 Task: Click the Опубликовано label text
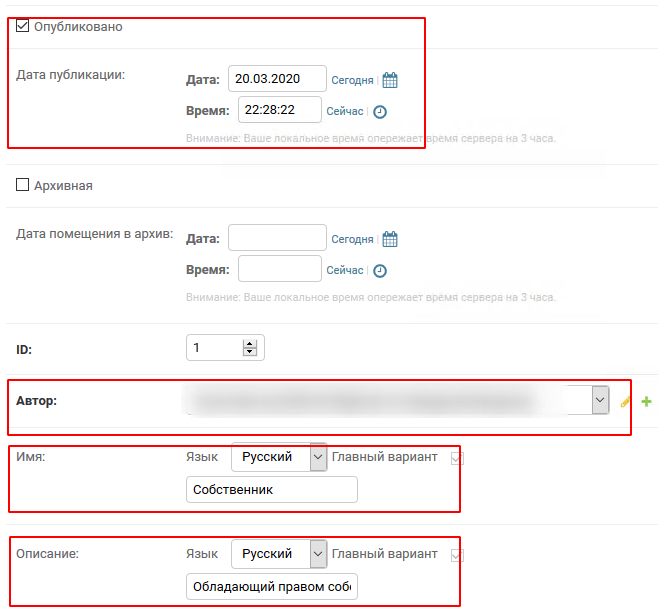pos(78,26)
